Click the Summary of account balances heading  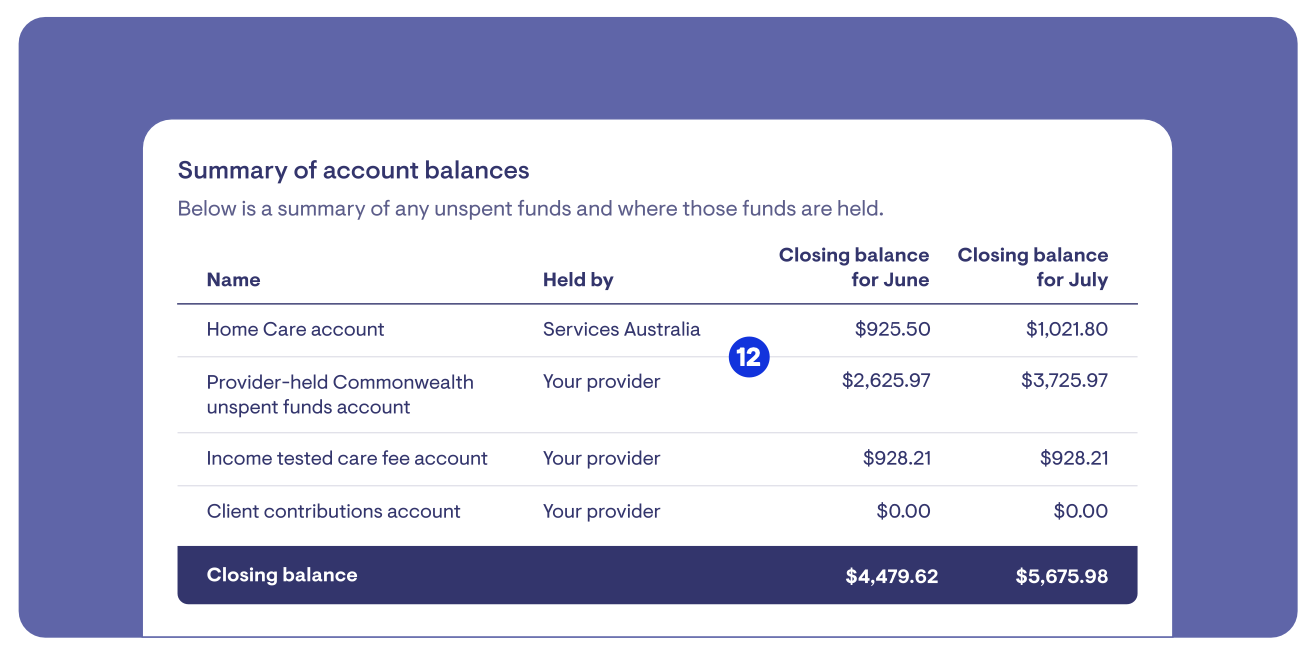click(x=353, y=170)
